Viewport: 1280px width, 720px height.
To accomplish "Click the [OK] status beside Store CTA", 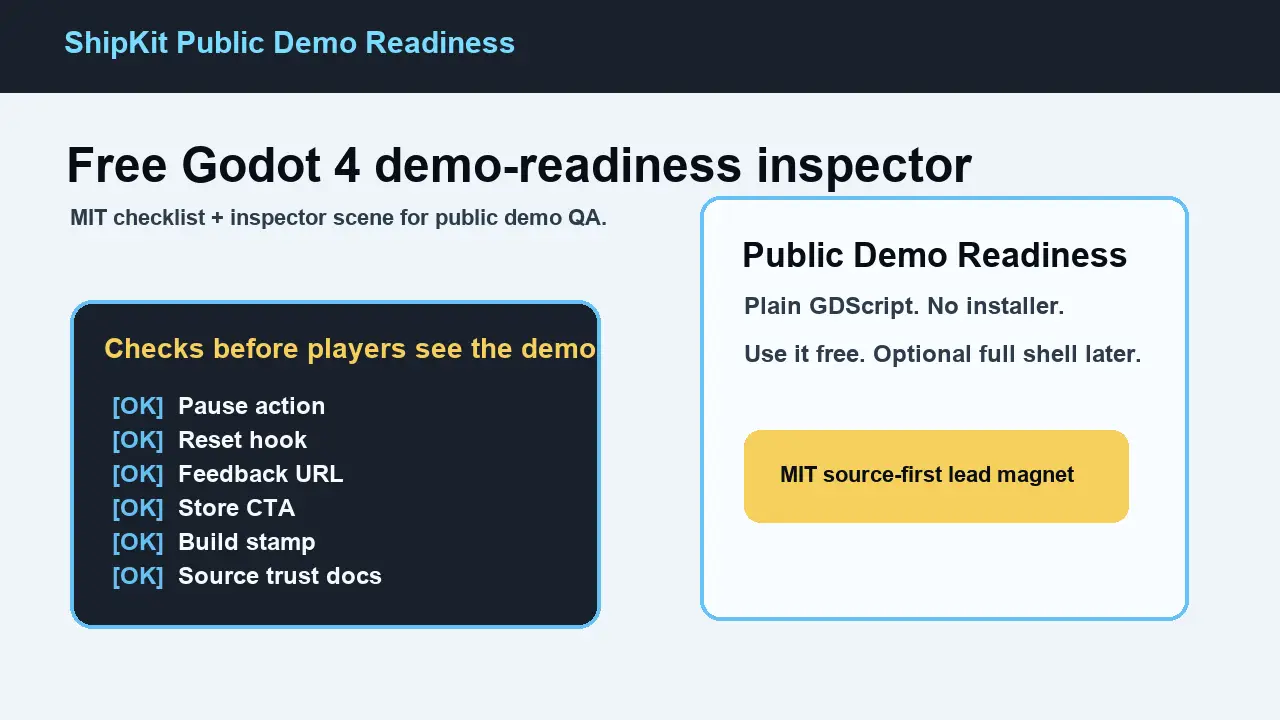I will coord(138,508).
